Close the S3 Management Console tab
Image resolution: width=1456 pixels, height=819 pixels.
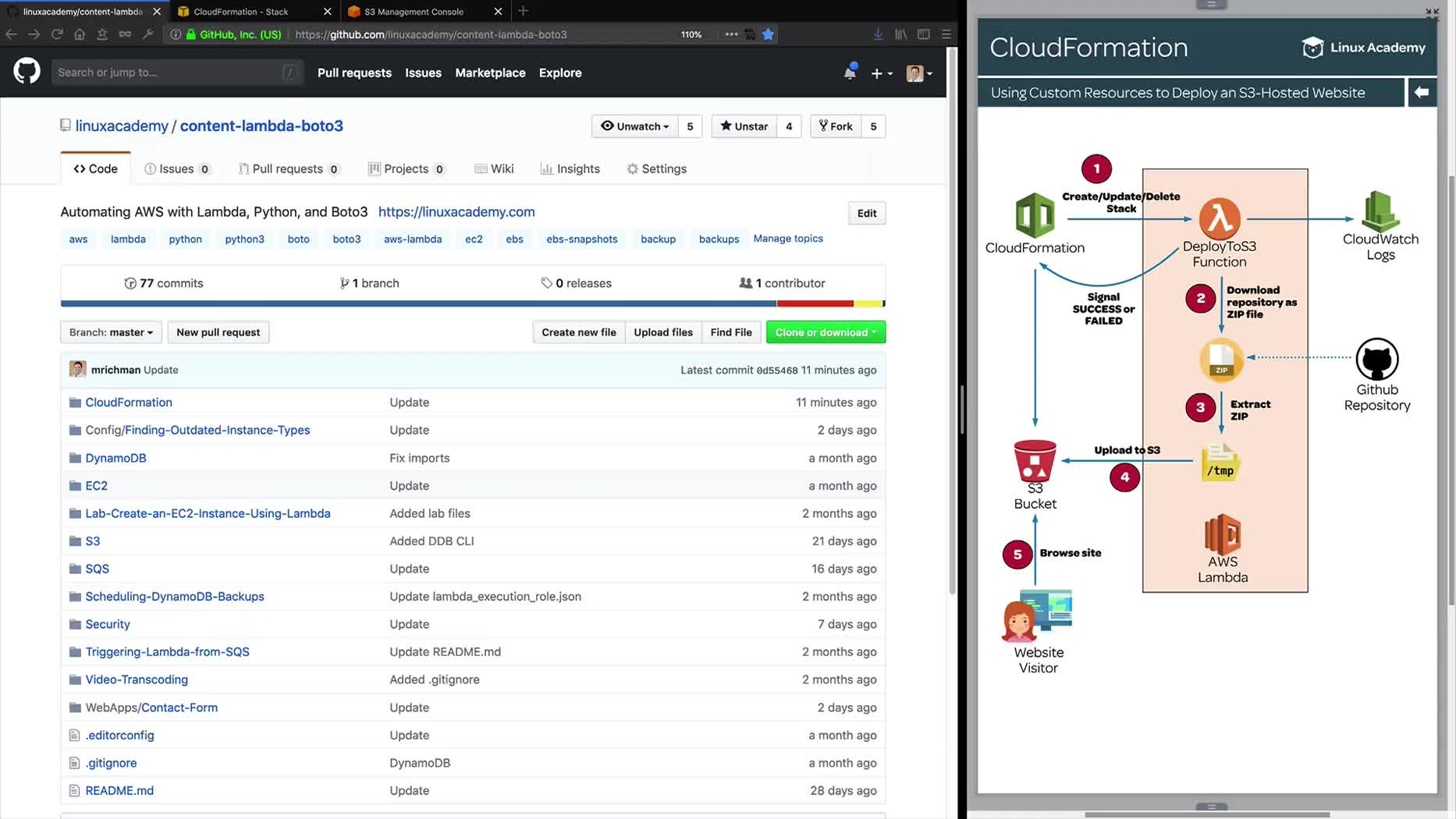point(498,12)
